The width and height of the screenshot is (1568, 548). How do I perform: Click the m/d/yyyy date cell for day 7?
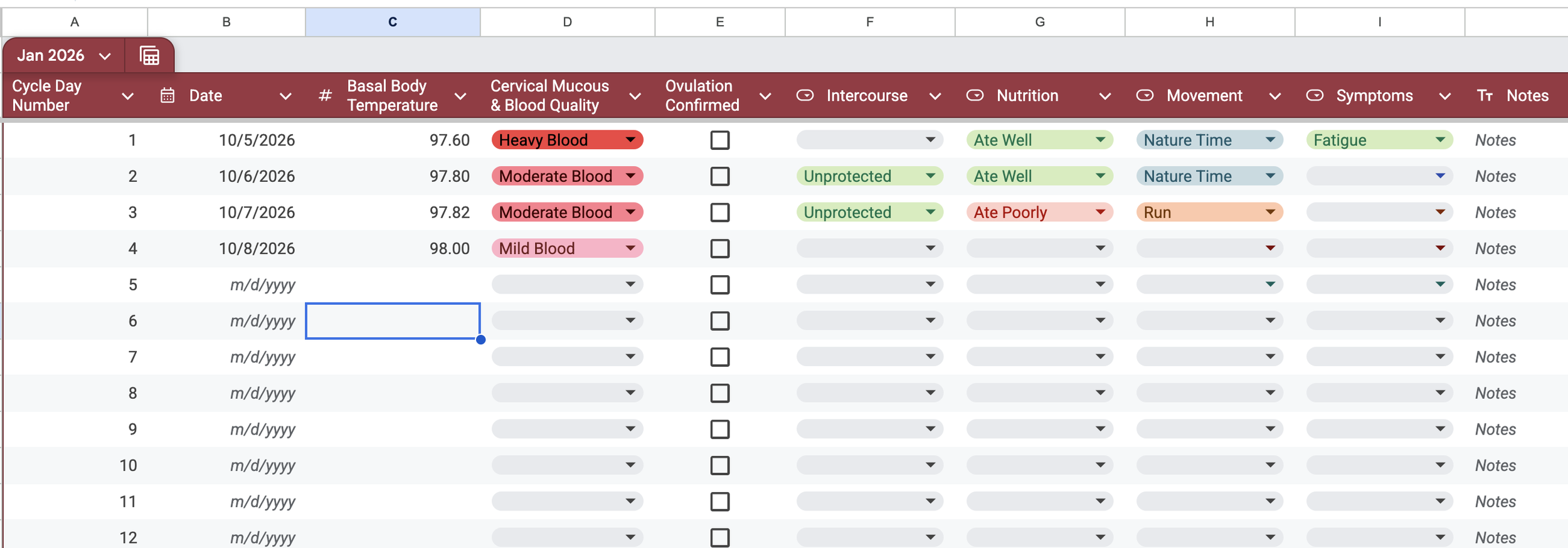pos(226,357)
